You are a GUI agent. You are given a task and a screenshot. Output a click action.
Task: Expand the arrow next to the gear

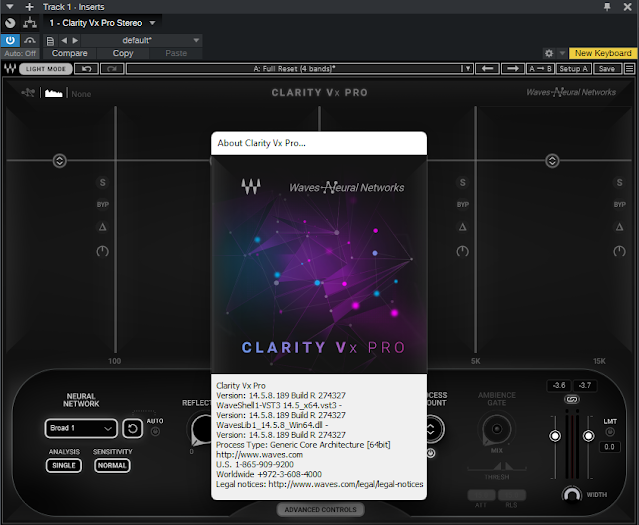562,53
